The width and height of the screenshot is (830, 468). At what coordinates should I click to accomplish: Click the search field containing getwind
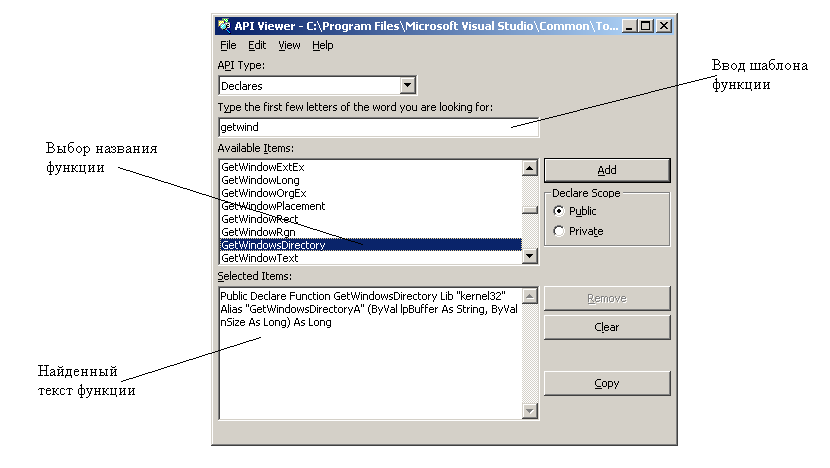[x=378, y=127]
